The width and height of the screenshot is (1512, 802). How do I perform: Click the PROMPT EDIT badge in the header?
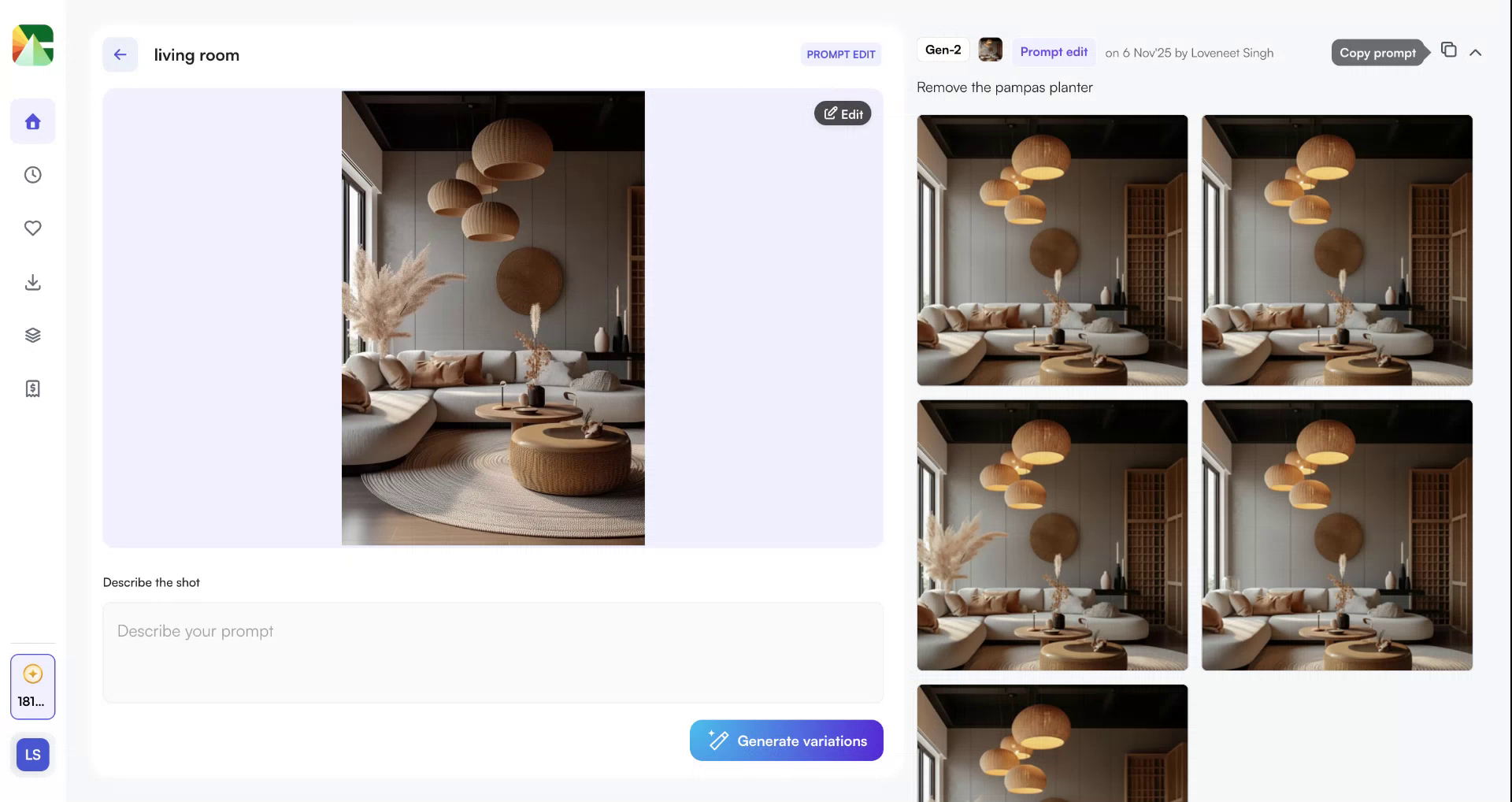[840, 54]
